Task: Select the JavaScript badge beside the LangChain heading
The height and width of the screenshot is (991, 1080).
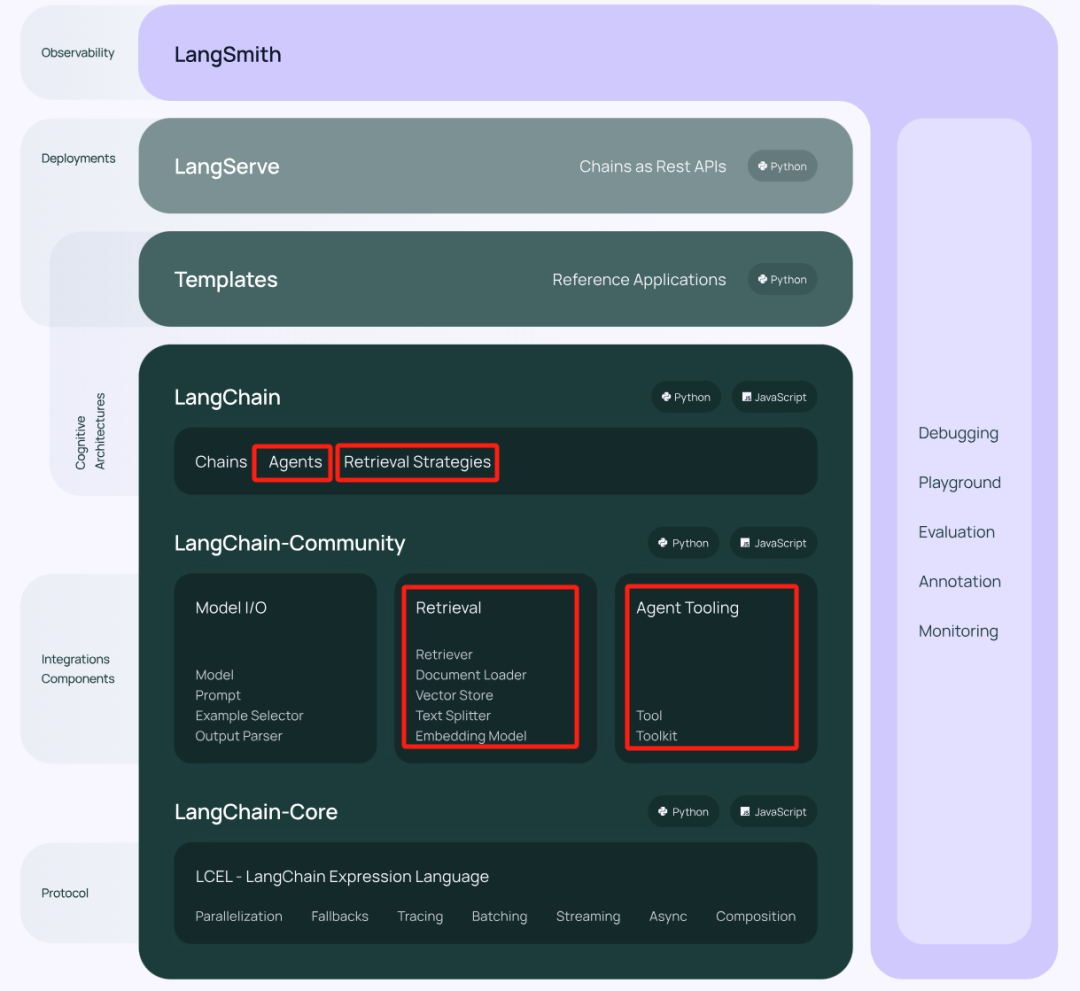Action: click(774, 397)
